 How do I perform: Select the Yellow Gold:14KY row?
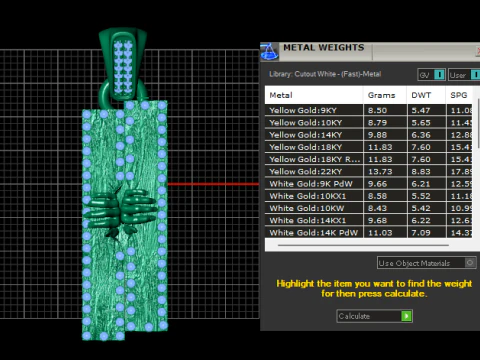click(368, 135)
